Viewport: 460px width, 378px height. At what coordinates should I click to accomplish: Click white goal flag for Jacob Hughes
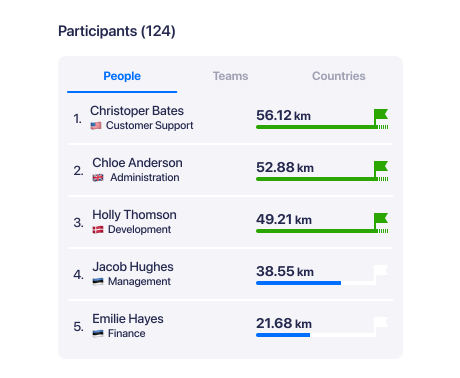[381, 273]
